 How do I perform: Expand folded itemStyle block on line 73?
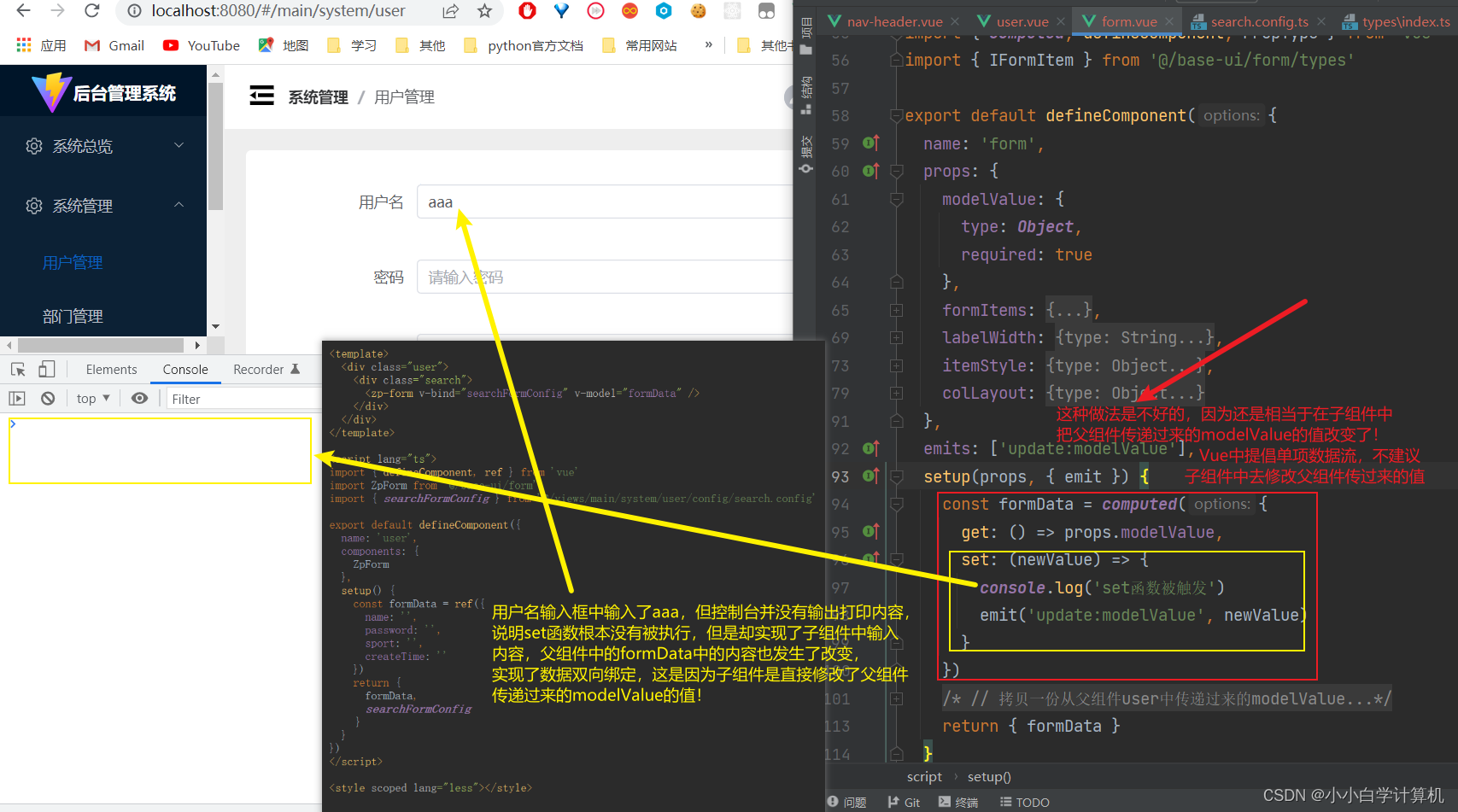point(896,365)
